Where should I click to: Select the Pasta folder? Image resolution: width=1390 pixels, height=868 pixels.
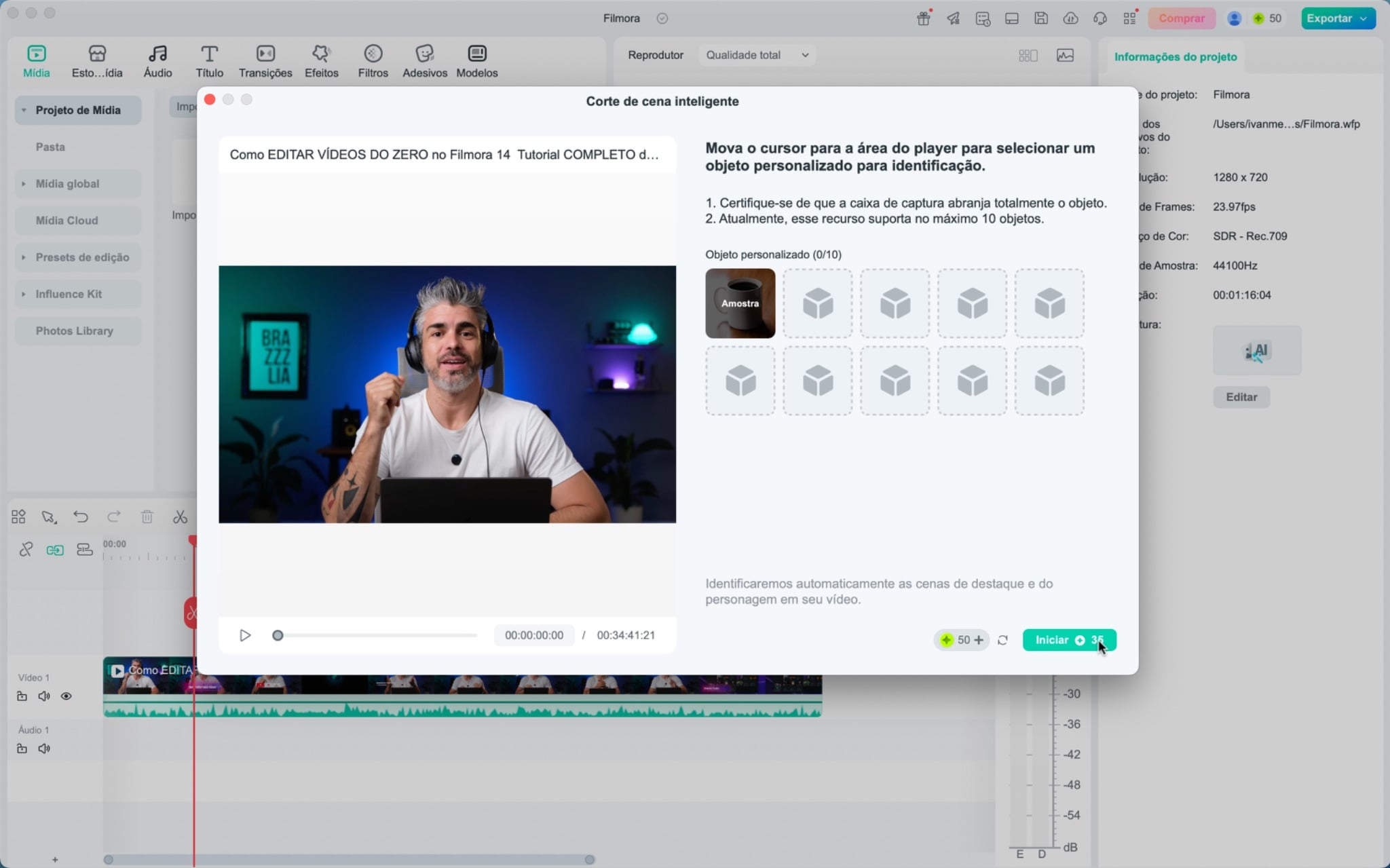coord(50,147)
